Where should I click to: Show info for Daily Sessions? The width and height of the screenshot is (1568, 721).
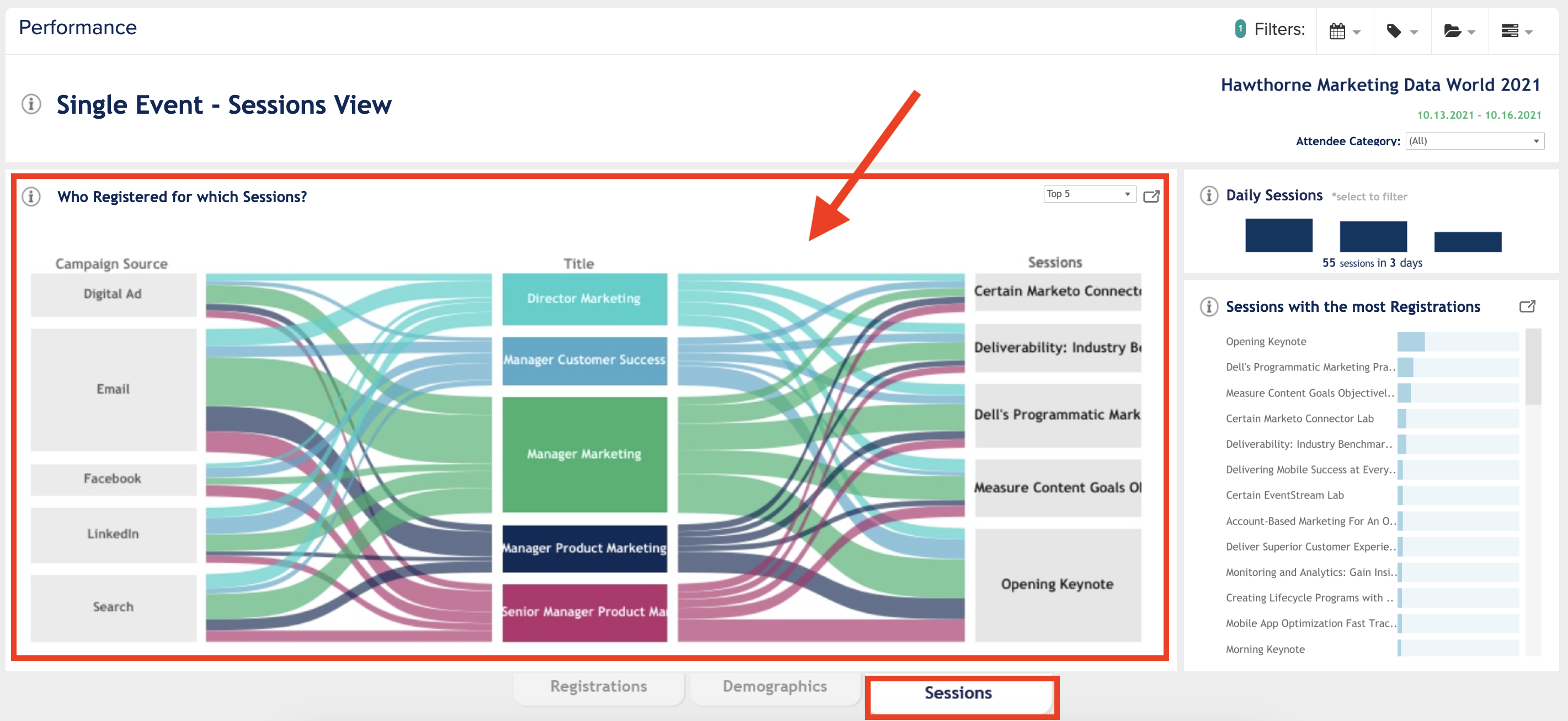[x=1209, y=195]
